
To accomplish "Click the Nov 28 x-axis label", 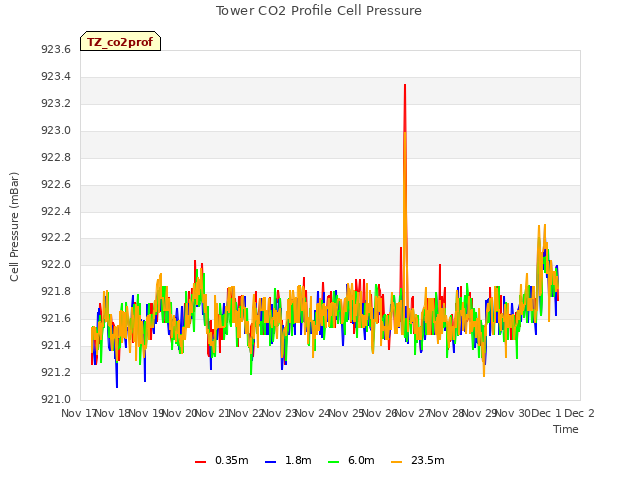I will coord(446,413).
